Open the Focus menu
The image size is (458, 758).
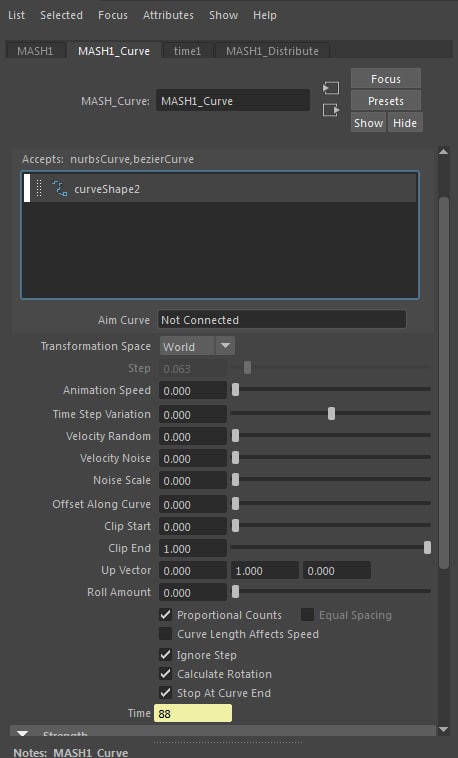(x=113, y=15)
